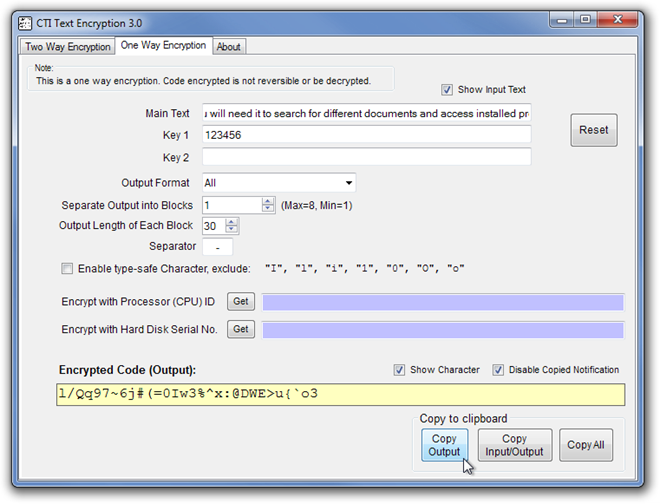
Task: Click the block length field showing 30
Action: [214, 226]
